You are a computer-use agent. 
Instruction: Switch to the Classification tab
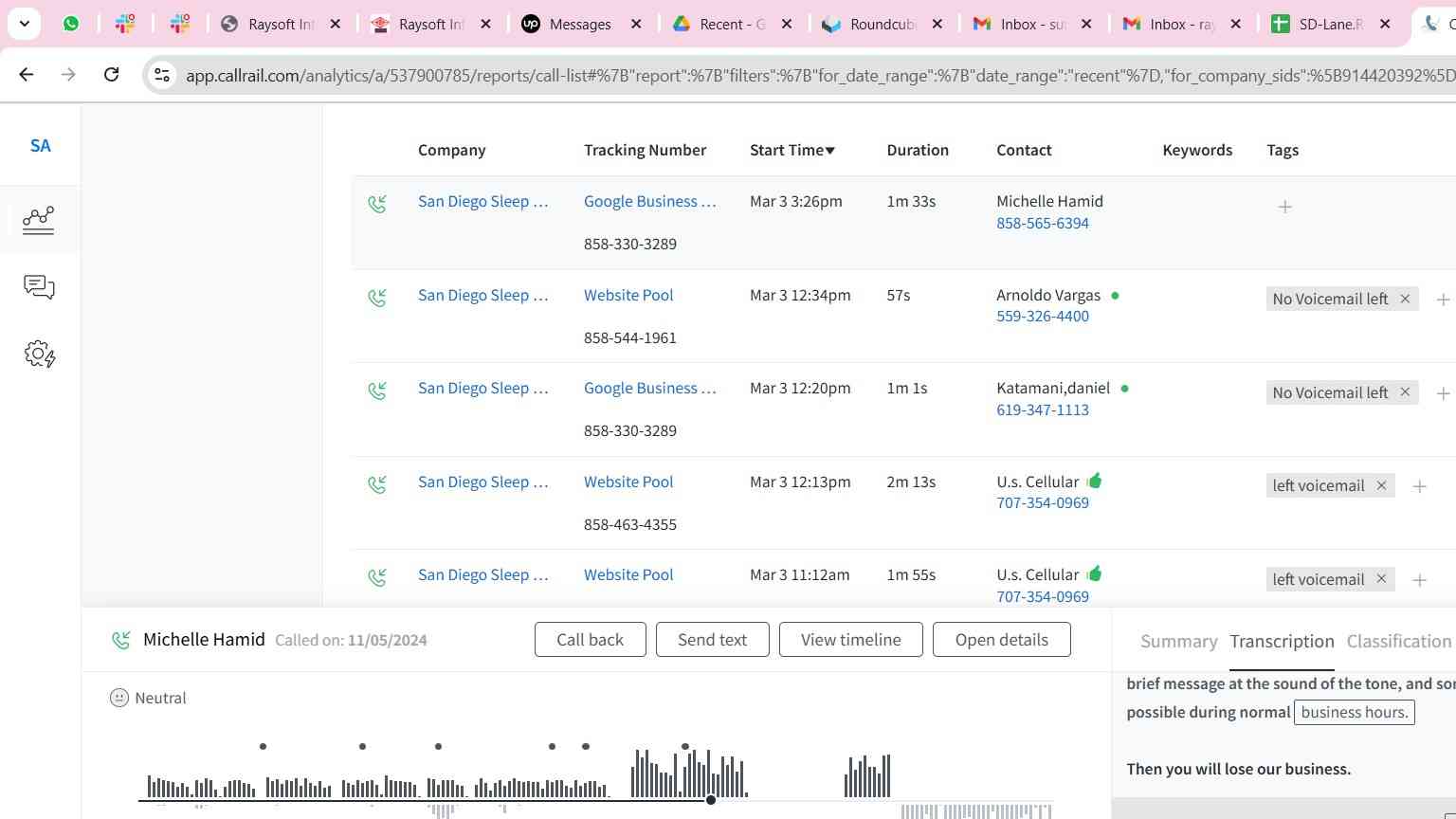coord(1399,642)
